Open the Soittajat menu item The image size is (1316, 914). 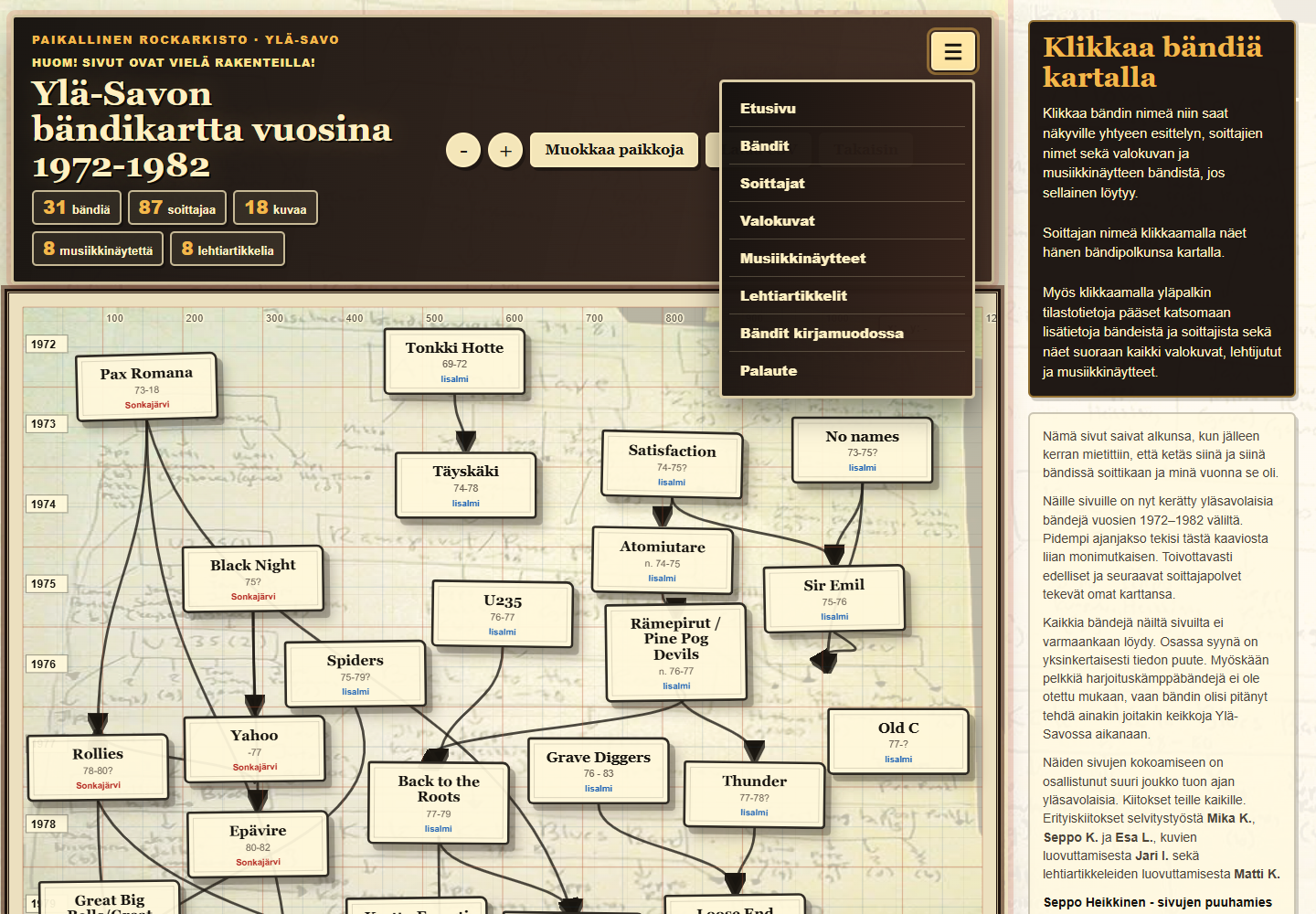coord(847,184)
